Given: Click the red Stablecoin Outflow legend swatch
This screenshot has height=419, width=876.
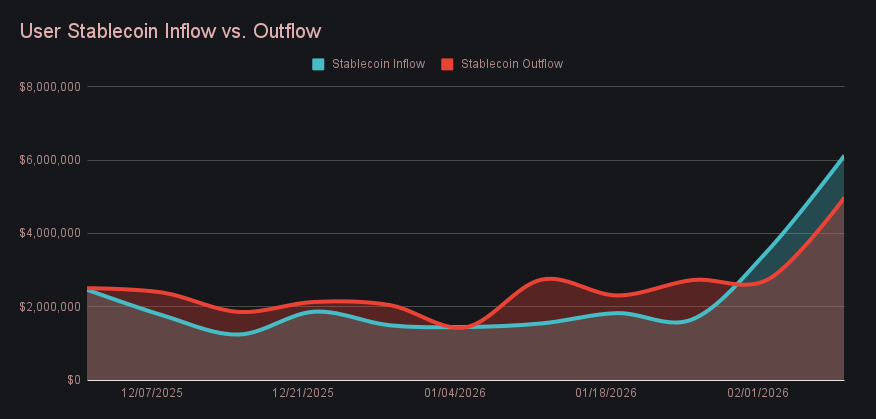Looking at the screenshot, I should [x=447, y=64].
